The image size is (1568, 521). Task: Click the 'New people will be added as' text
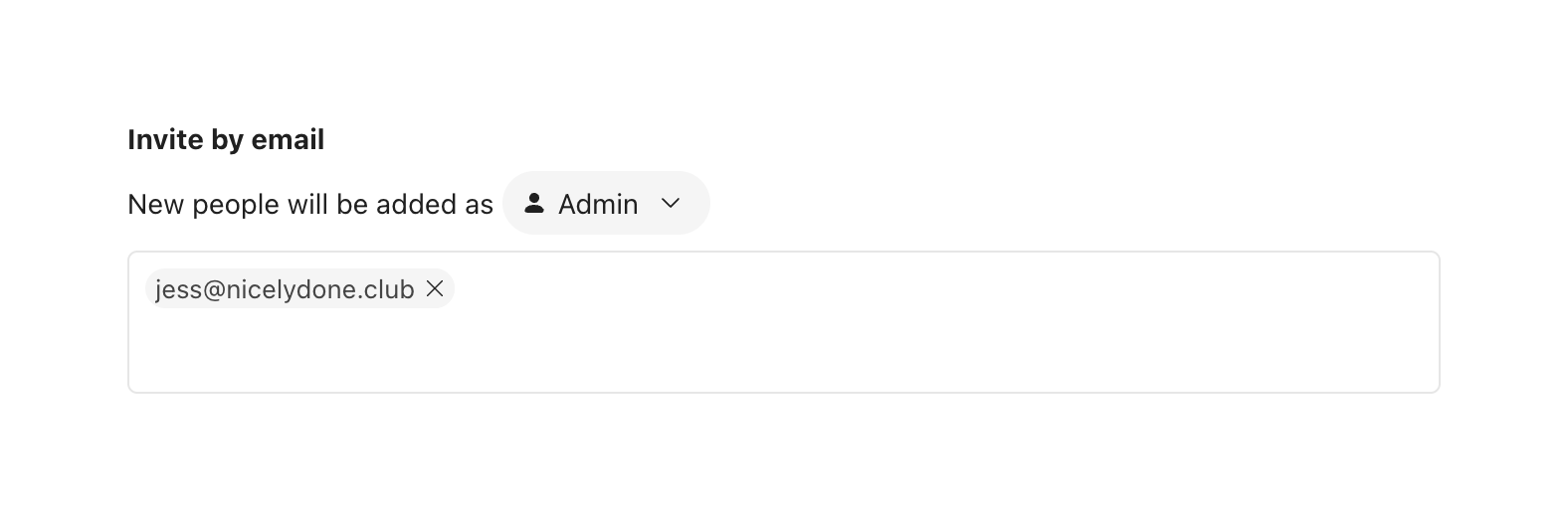click(310, 205)
